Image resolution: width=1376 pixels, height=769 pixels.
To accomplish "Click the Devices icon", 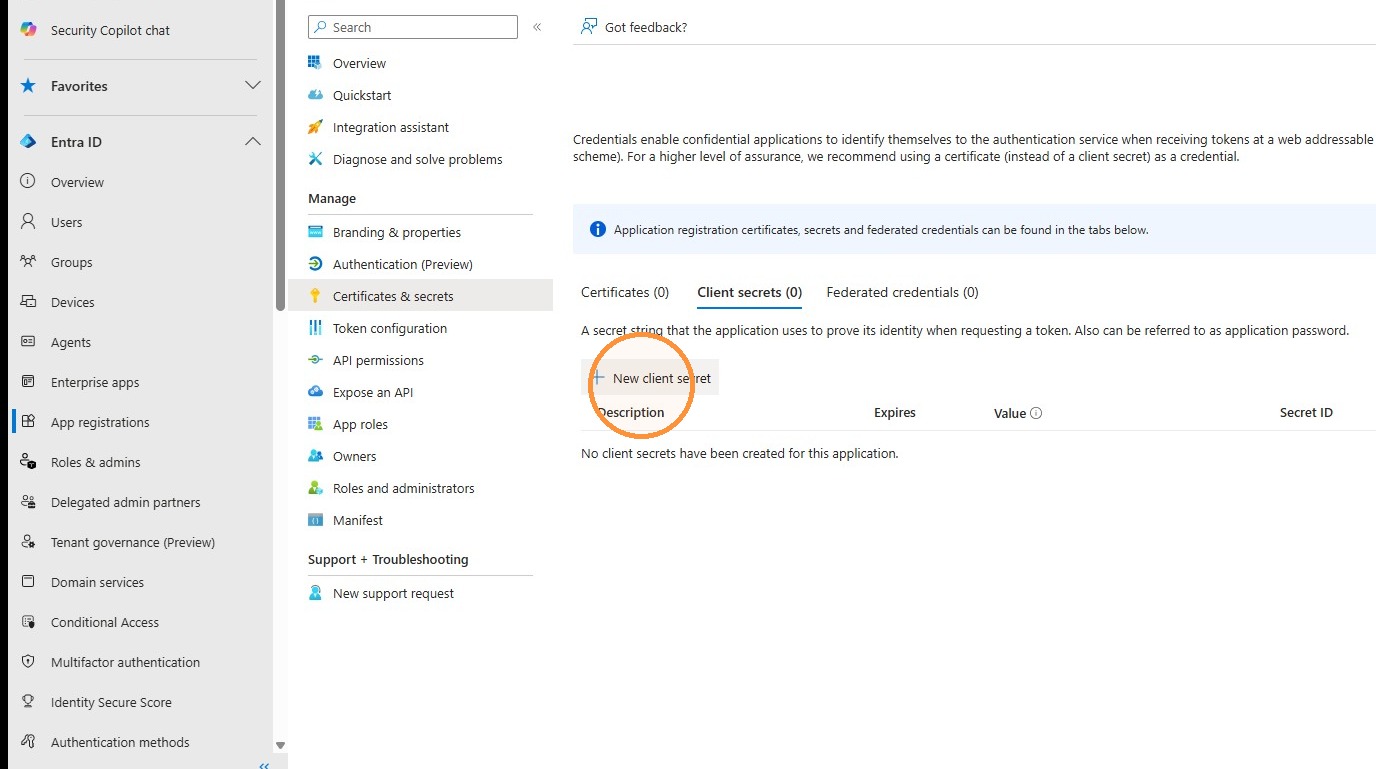I will pyautogui.click(x=28, y=302).
